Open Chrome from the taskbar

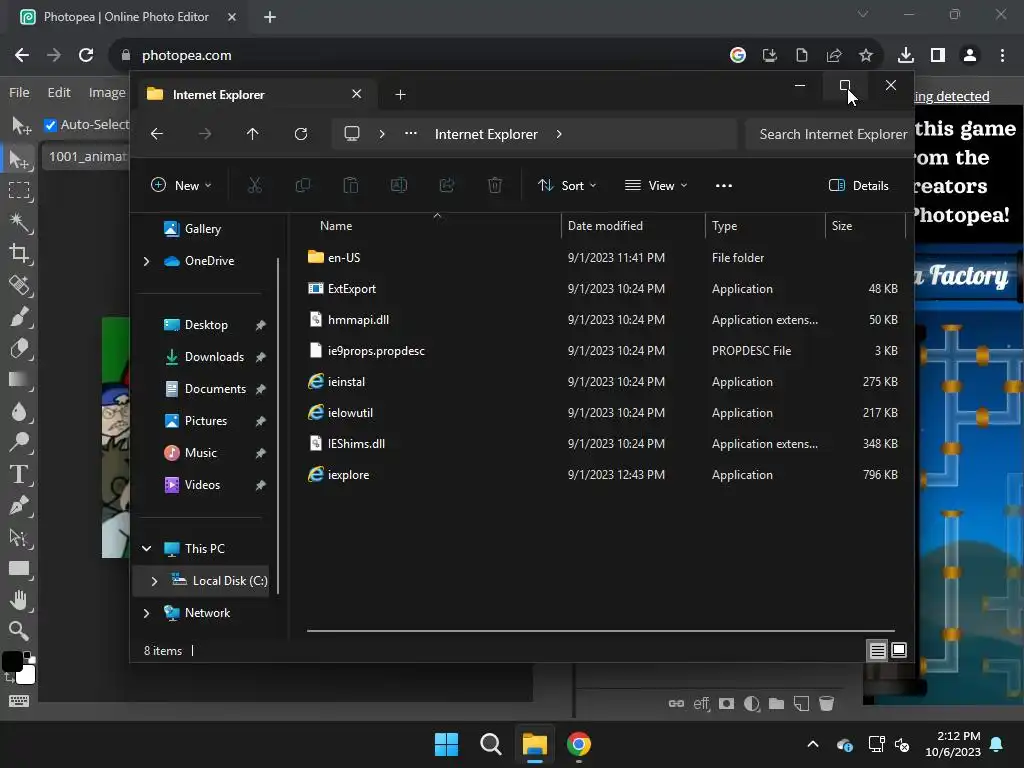579,744
